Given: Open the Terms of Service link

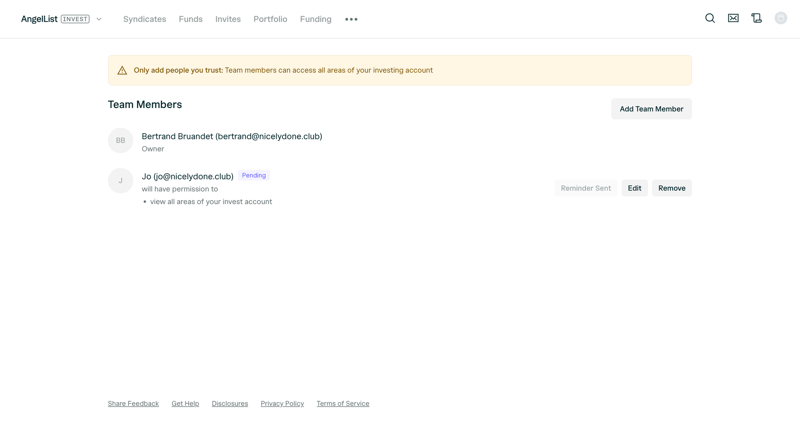Looking at the screenshot, I should 343,403.
